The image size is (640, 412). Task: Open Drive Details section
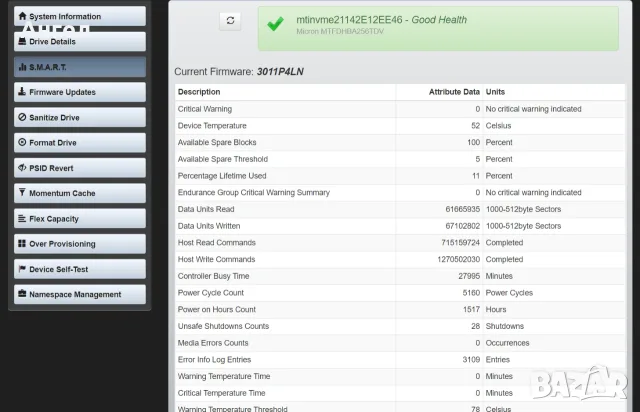(x=80, y=42)
